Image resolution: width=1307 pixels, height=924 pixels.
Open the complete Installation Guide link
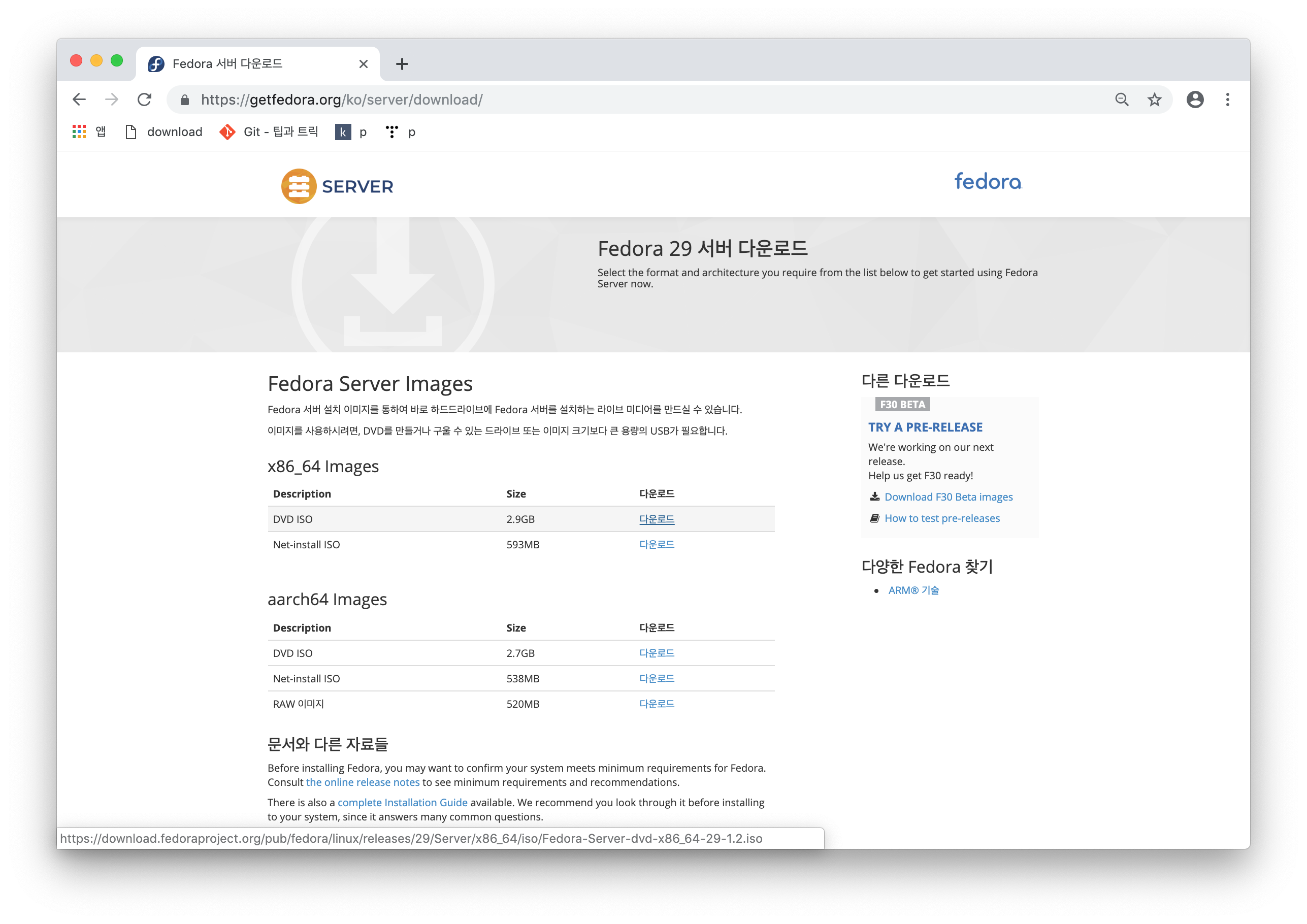[x=402, y=802]
